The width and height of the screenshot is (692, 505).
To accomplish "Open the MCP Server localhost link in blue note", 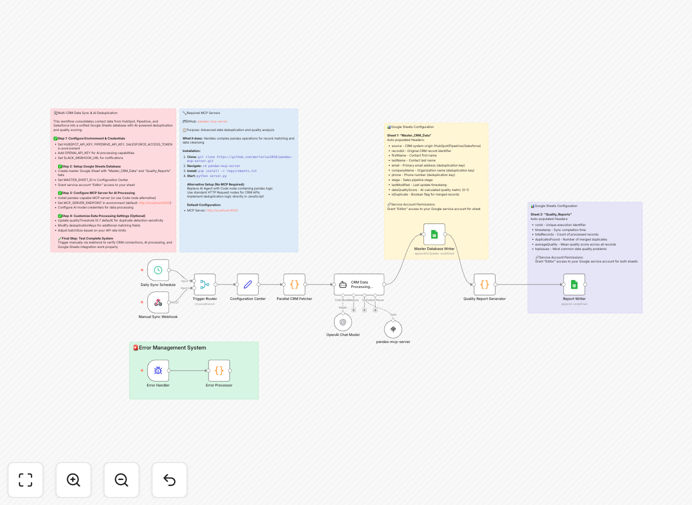I will click(x=222, y=211).
